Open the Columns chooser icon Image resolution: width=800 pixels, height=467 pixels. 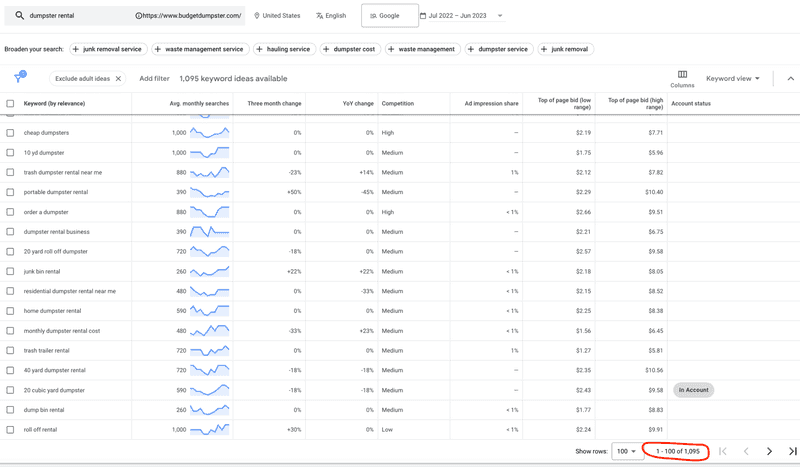pyautogui.click(x=682, y=75)
